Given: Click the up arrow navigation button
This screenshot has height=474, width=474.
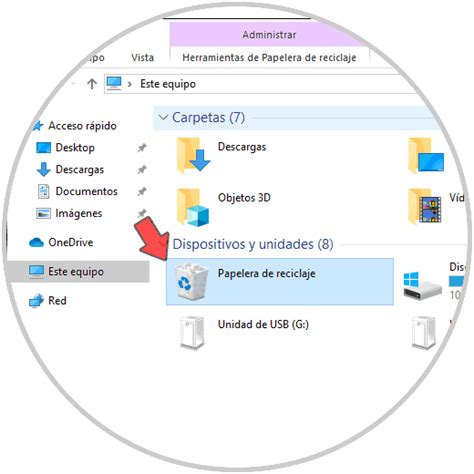Looking at the screenshot, I should click(92, 84).
